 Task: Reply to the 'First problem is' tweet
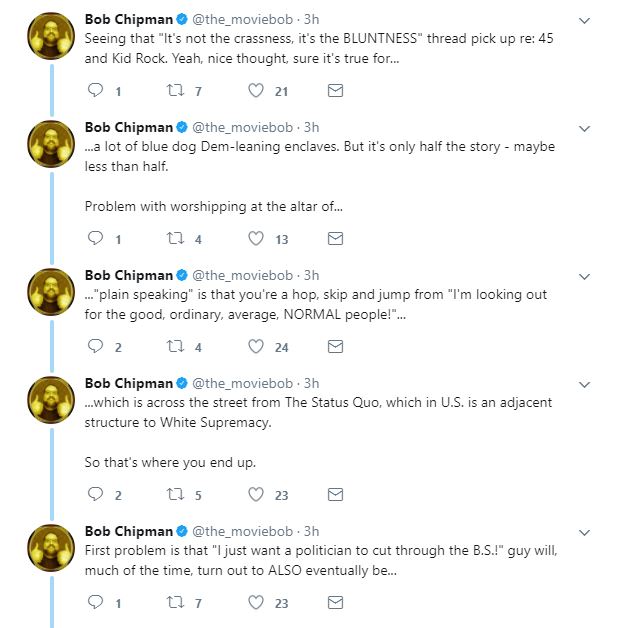click(95, 602)
